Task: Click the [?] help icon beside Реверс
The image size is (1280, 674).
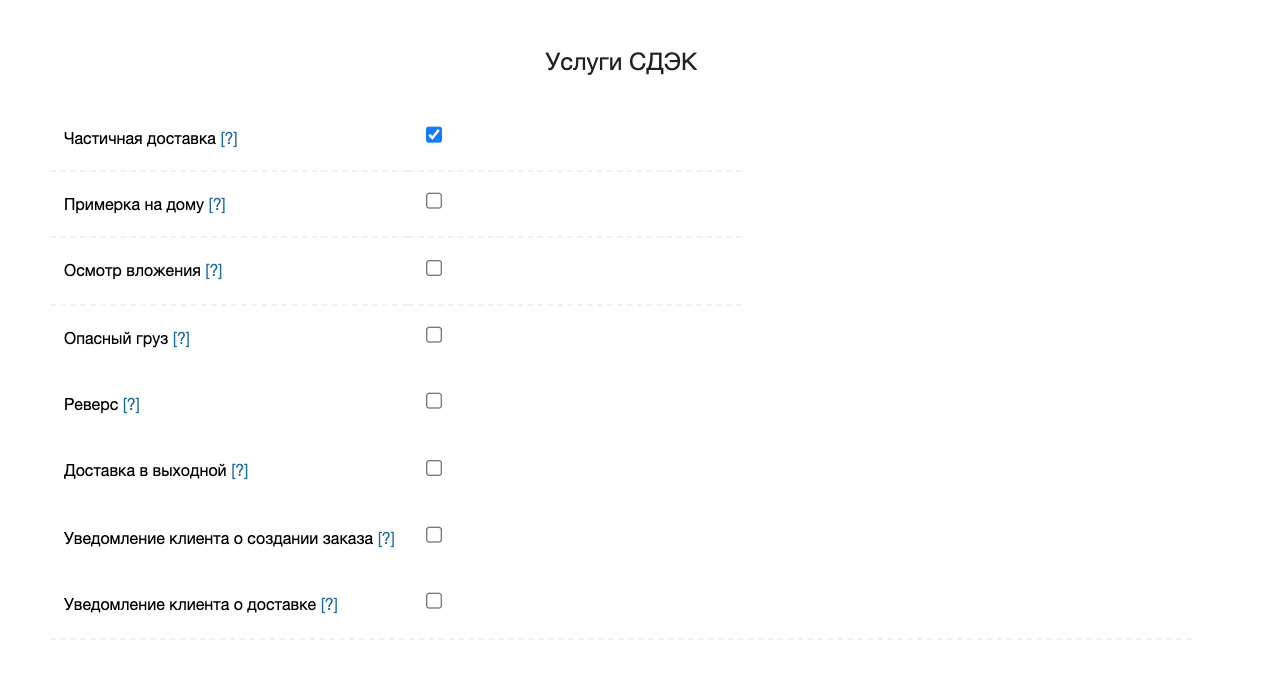Action: pyautogui.click(x=131, y=404)
